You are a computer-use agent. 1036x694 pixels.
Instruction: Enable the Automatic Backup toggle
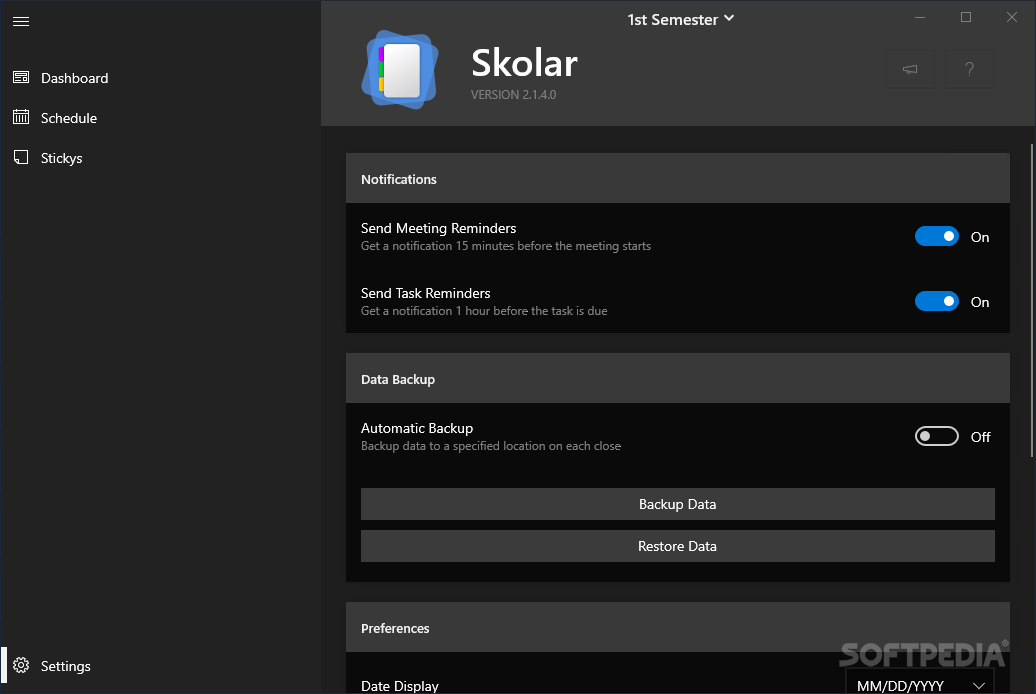click(937, 436)
